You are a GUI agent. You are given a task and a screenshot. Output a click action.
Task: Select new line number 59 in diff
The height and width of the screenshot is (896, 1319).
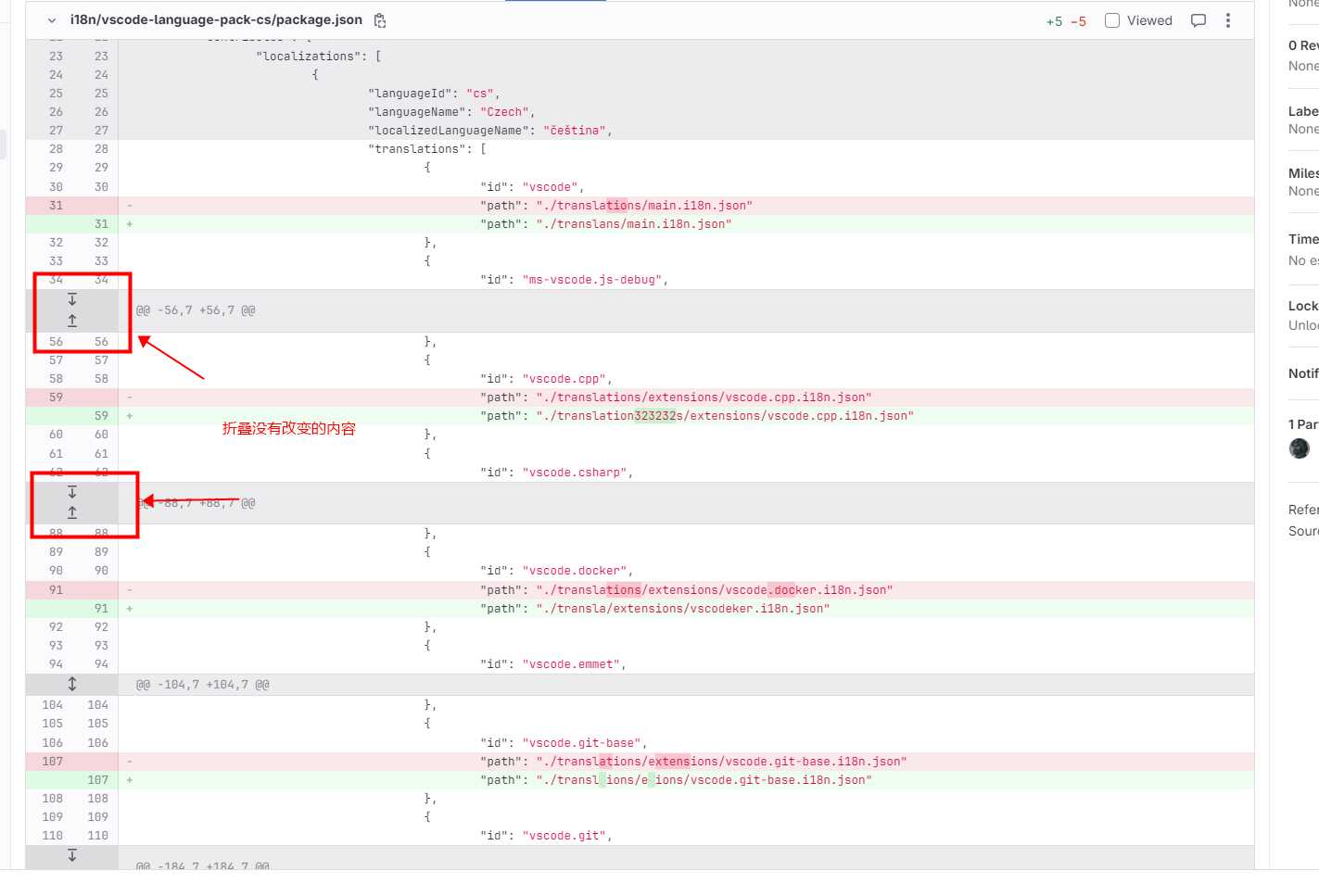coord(101,416)
